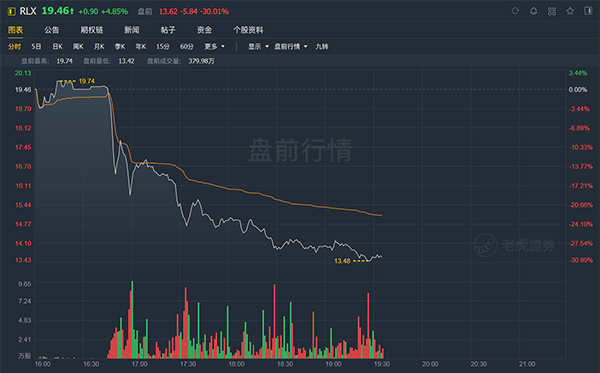This screenshot has height=373, width=600.
Task: Click the 9.65 volume axis label
Action: tap(24, 284)
